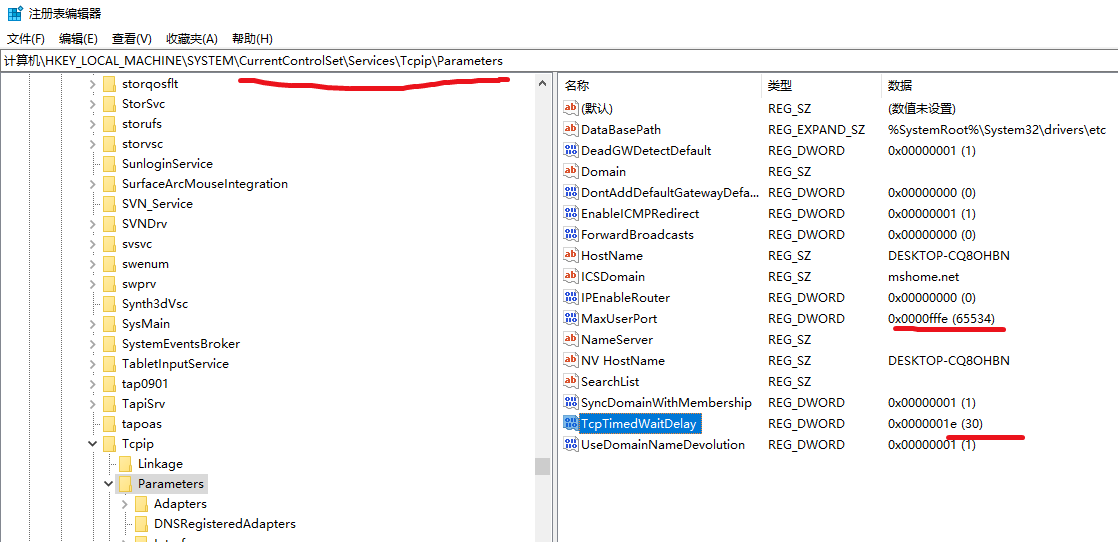Click the ICSDomain string value icon
Image resolution: width=1118 pixels, height=542 pixels.
[570, 277]
